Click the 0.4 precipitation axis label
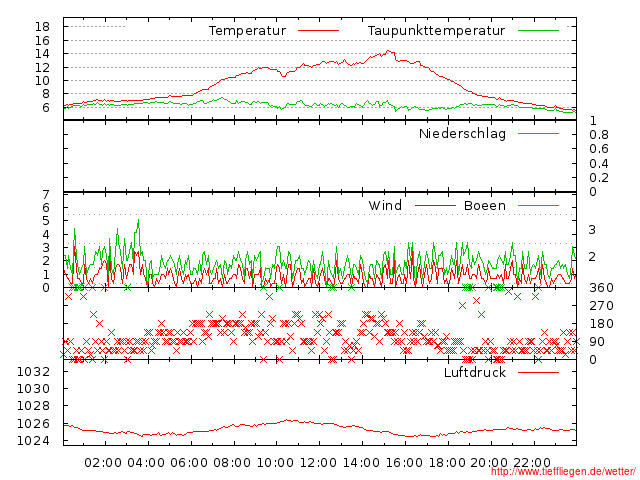 tap(599, 164)
